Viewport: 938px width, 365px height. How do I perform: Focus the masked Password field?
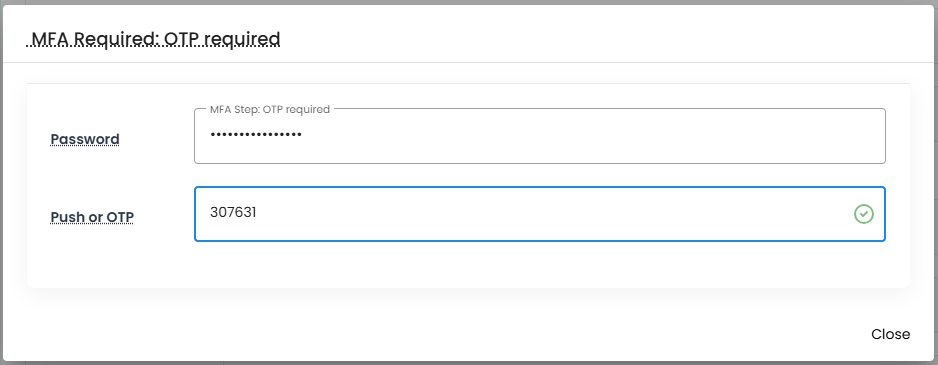coord(540,136)
